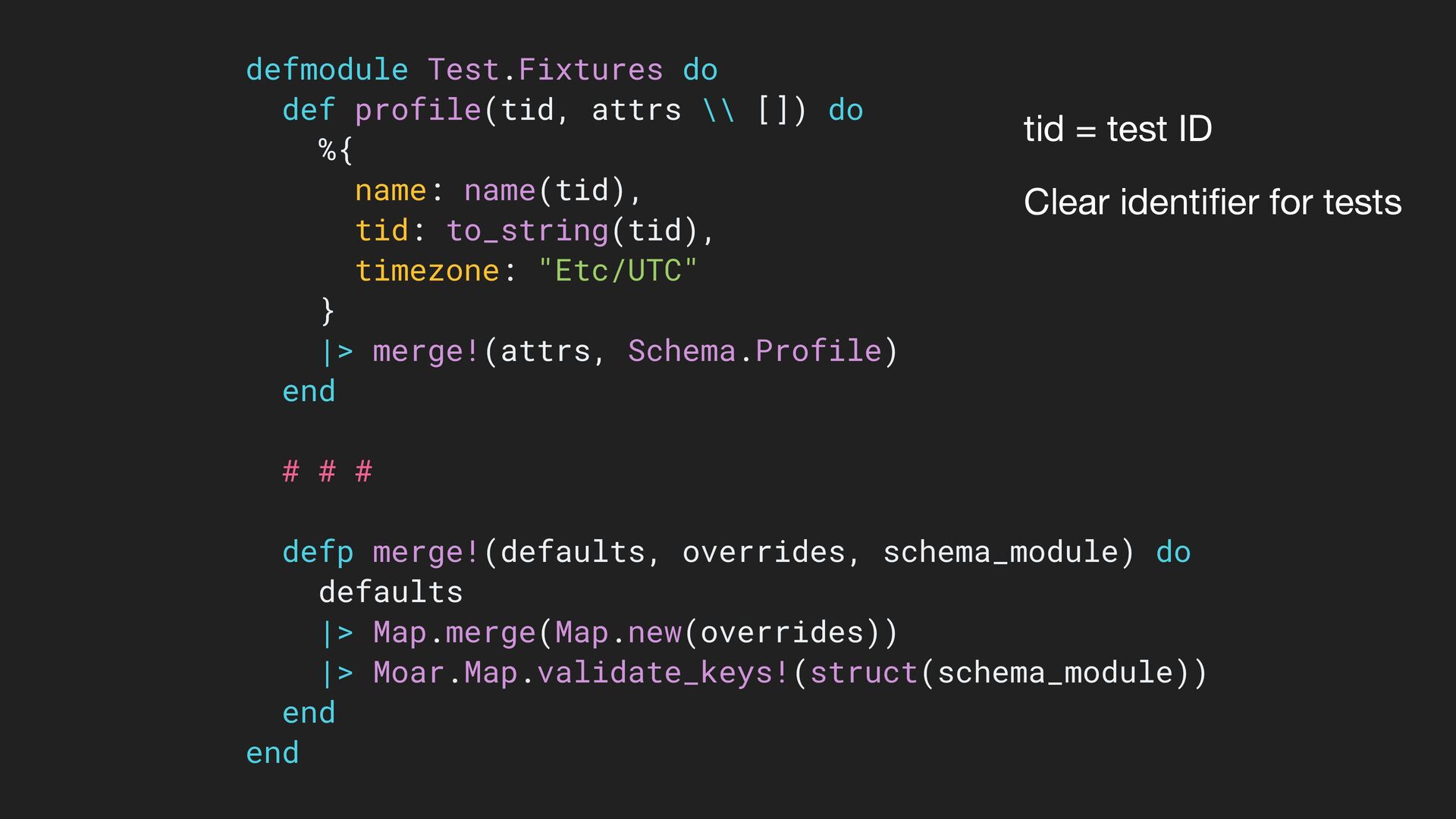This screenshot has height=819, width=1456.
Task: Click the opening '%{' map line
Action: pos(336,150)
